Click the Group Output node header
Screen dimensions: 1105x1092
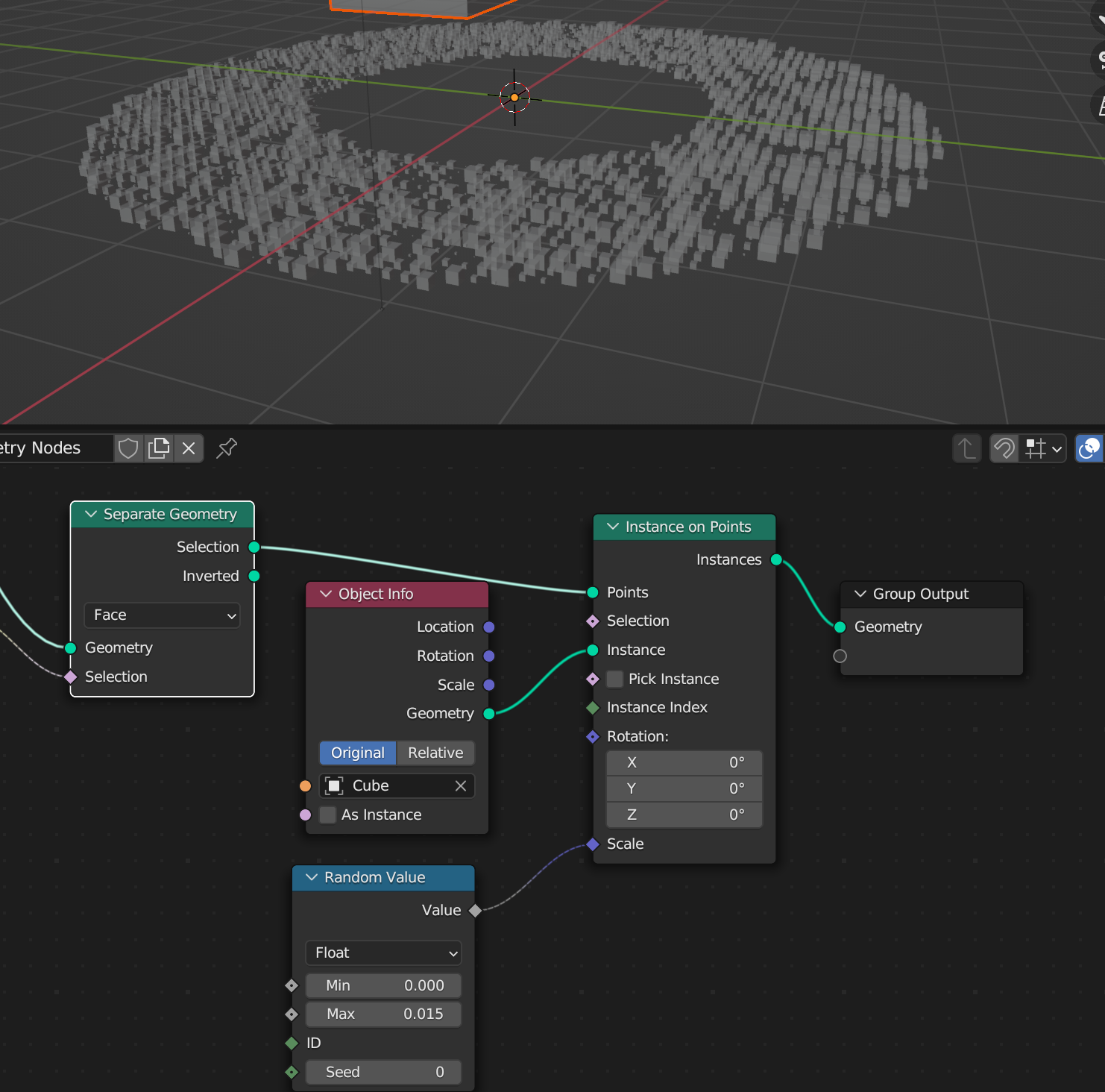click(931, 594)
